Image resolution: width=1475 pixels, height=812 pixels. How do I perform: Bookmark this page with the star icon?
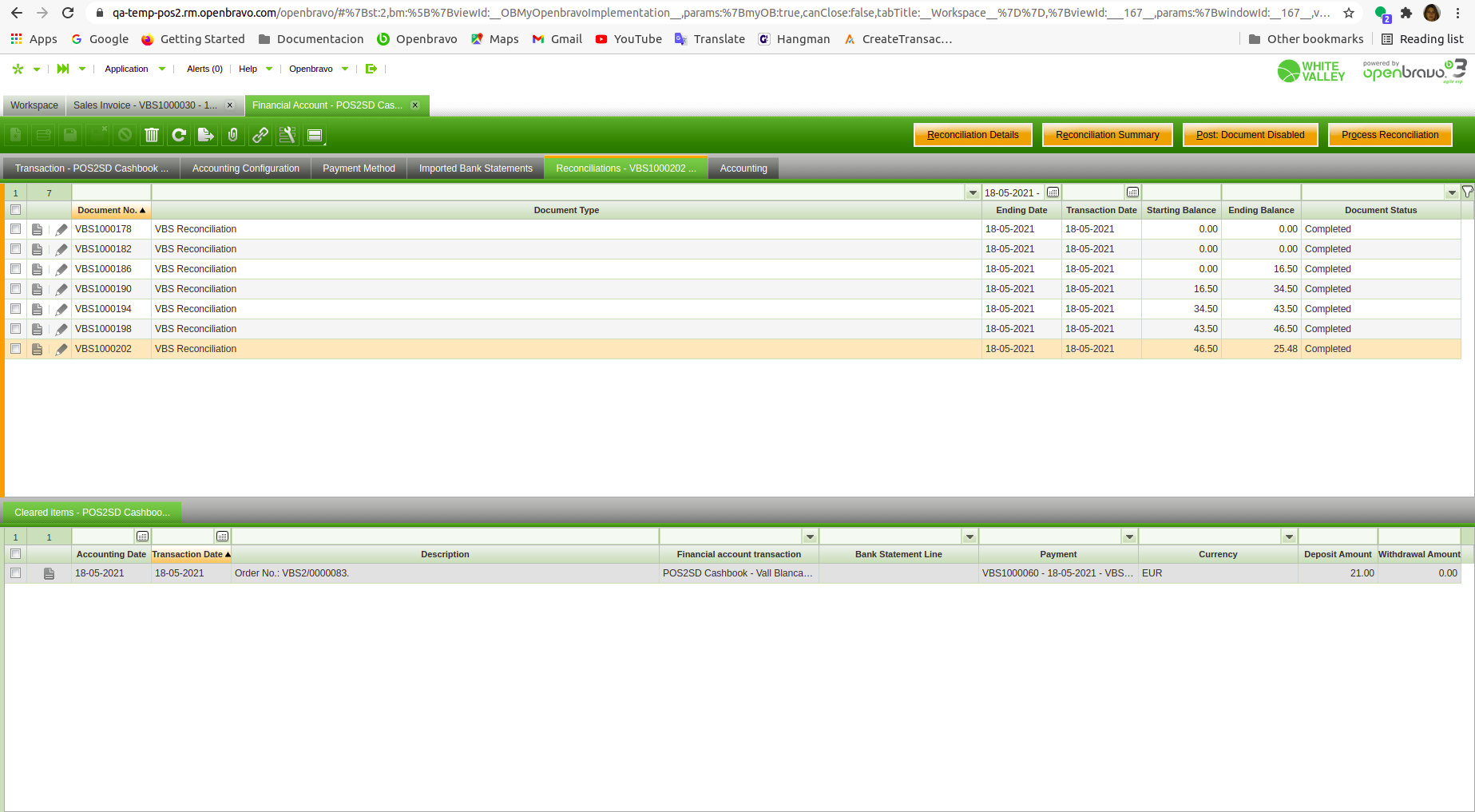tap(1349, 13)
